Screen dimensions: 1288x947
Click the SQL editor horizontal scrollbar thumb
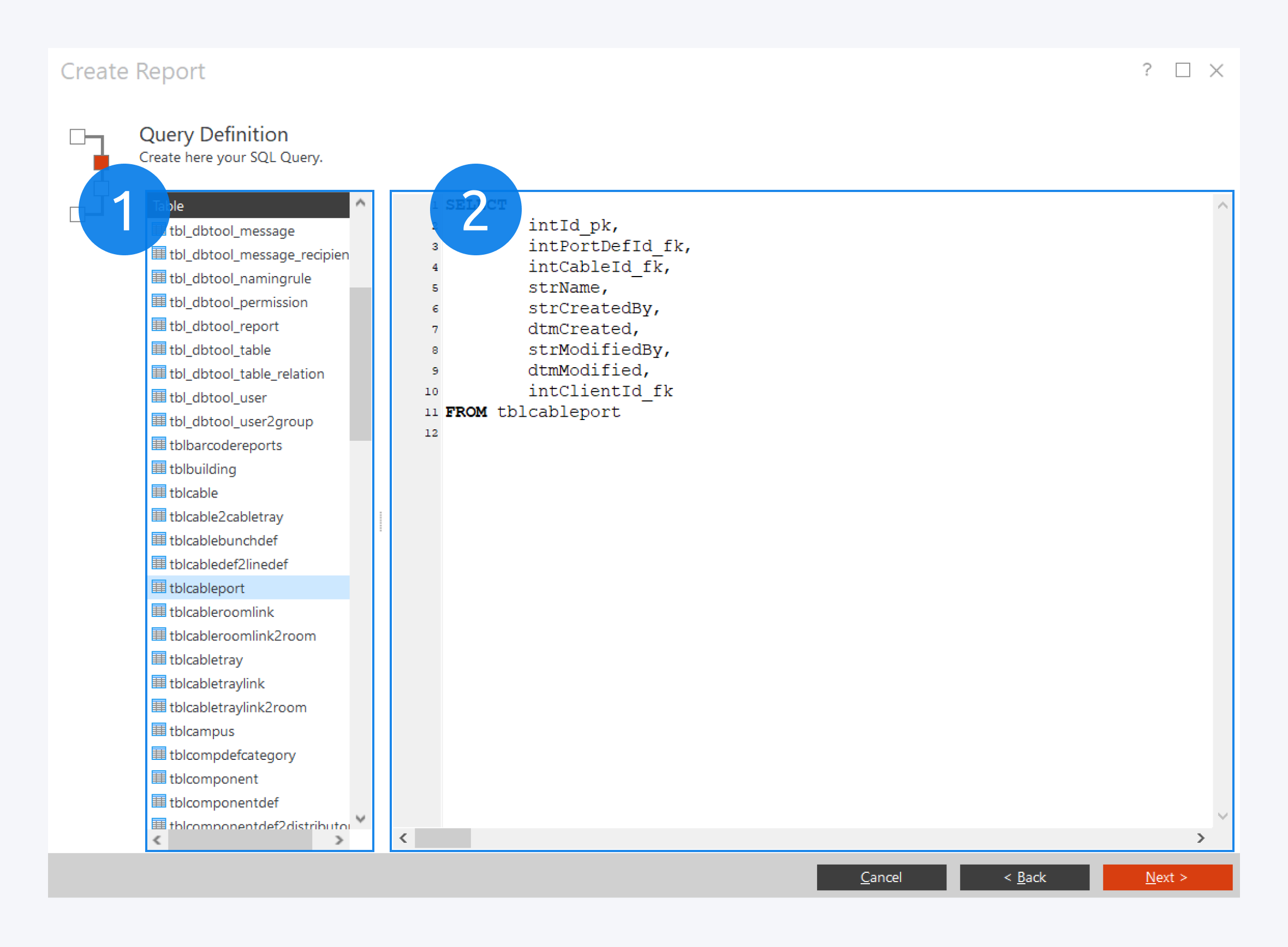coord(442,838)
